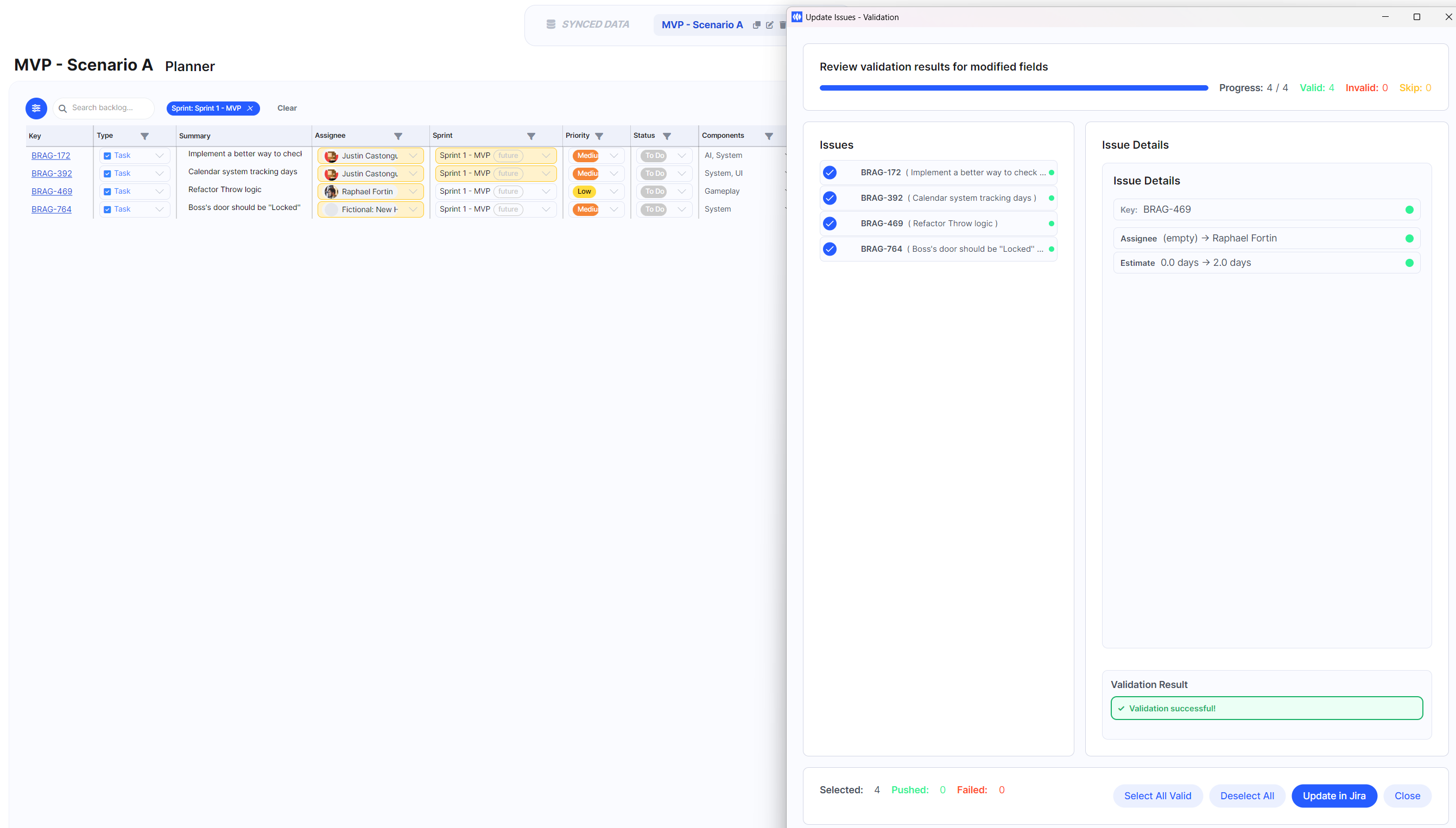Screen dimensions: 1456x828
Task: Click the validation progress bar
Action: 1013,87
